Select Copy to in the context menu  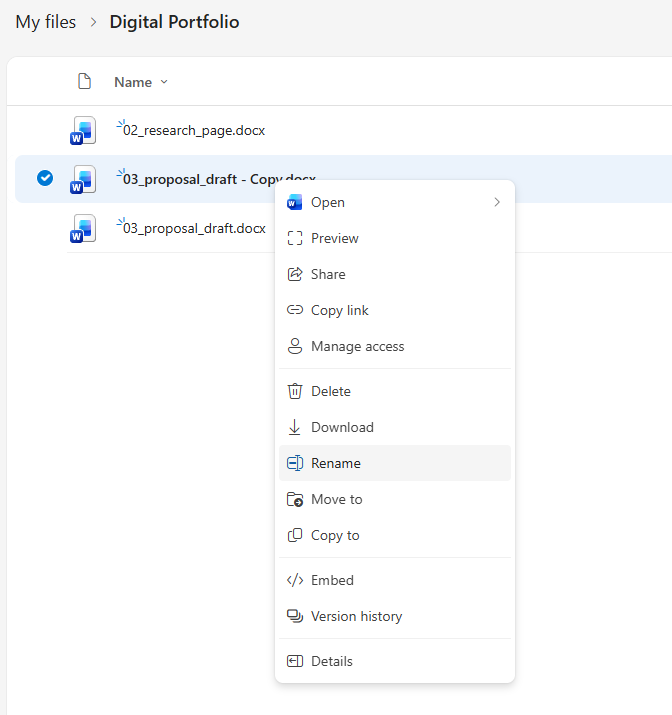(x=395, y=535)
